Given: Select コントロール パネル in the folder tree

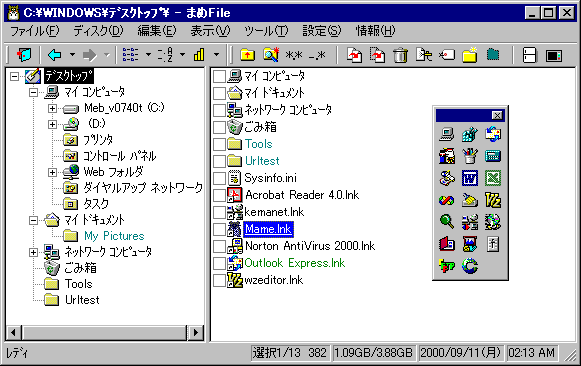Looking at the screenshot, I should (119, 156).
